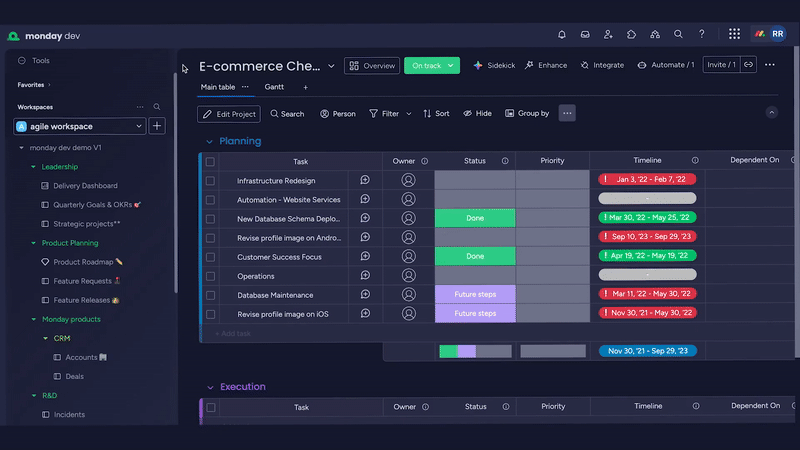
Task: Open the Overview button
Action: (x=372, y=65)
